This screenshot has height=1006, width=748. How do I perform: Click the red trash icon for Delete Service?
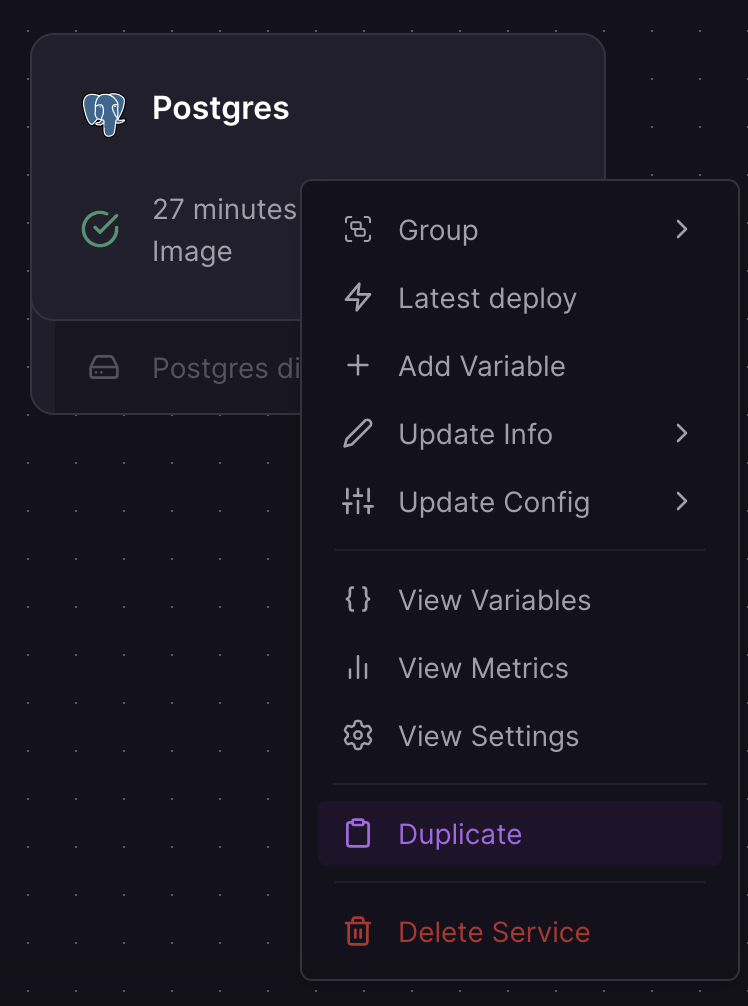coord(358,931)
